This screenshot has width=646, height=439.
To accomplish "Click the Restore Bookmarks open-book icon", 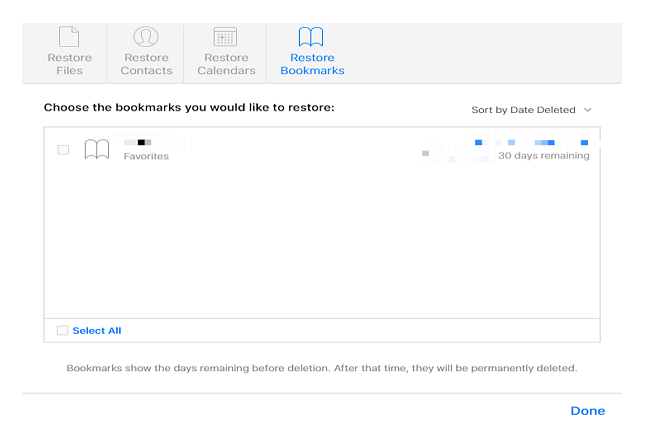I will (x=312, y=37).
